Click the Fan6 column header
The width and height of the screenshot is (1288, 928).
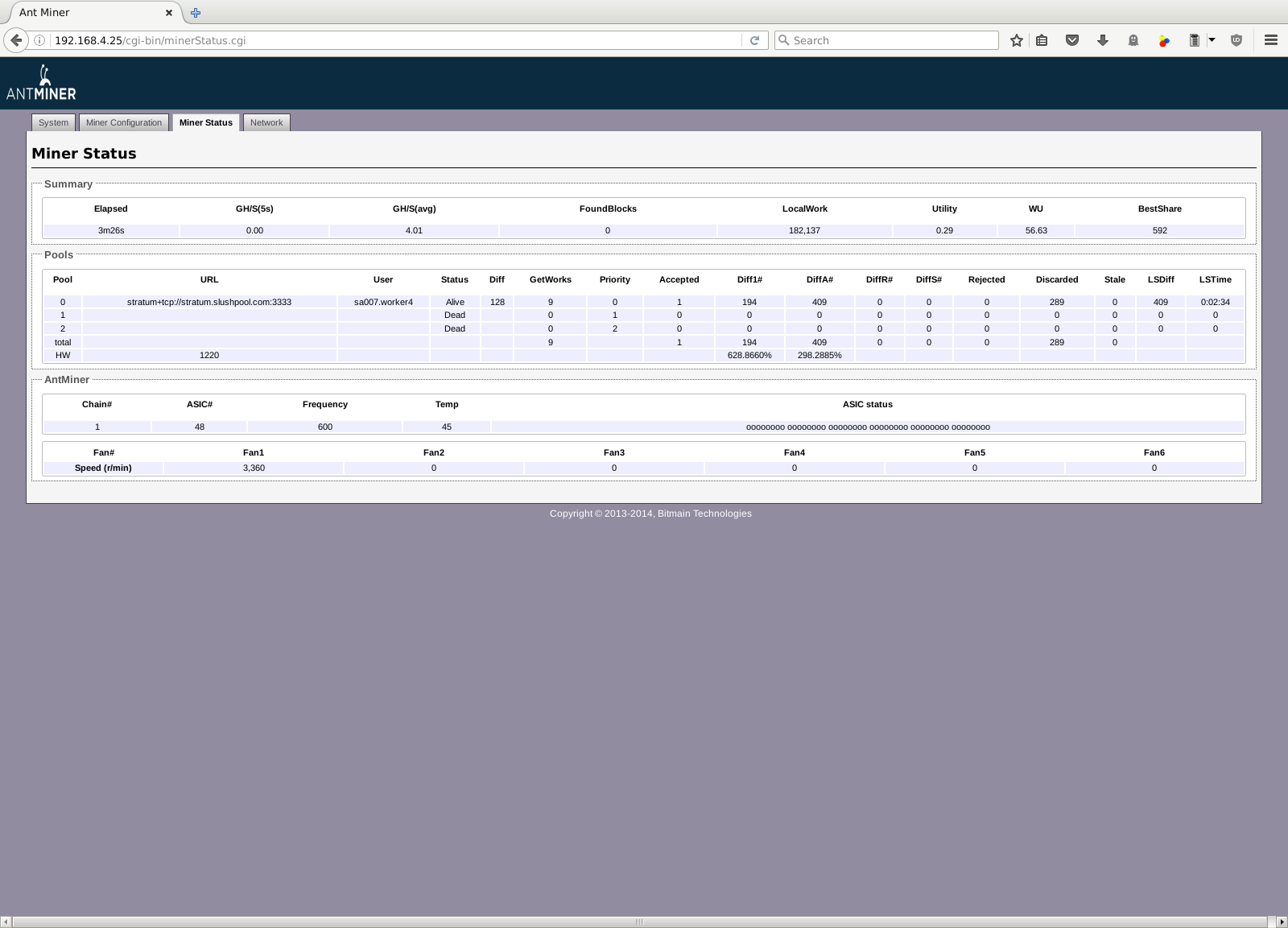(1154, 452)
